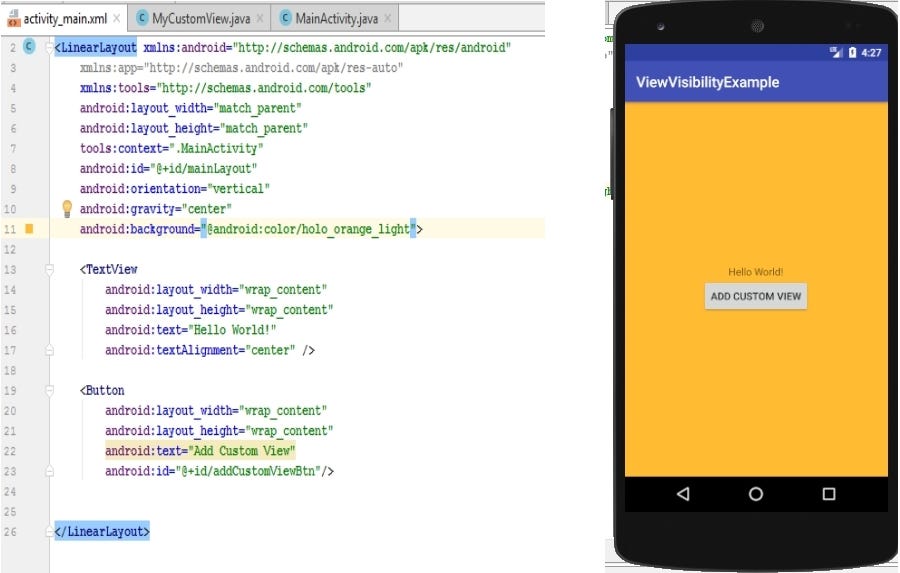The image size is (900, 573).
Task: Click the android:orientation="vertical" line
Action: click(174, 189)
